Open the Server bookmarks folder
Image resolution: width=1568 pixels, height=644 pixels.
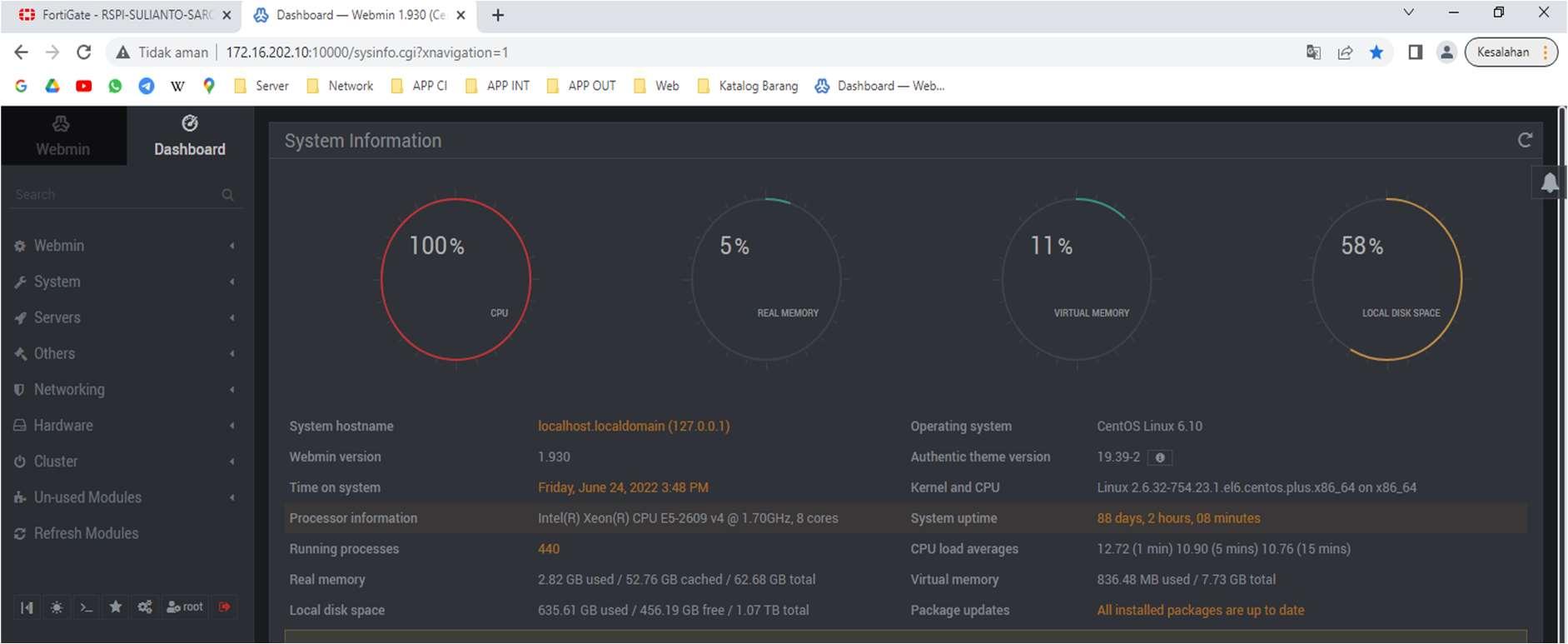pyautogui.click(x=261, y=86)
